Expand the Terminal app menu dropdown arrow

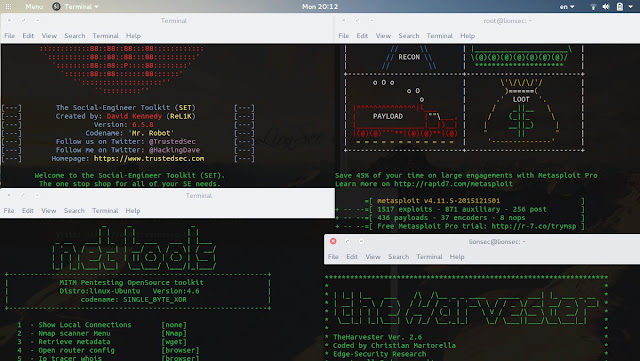97,7
